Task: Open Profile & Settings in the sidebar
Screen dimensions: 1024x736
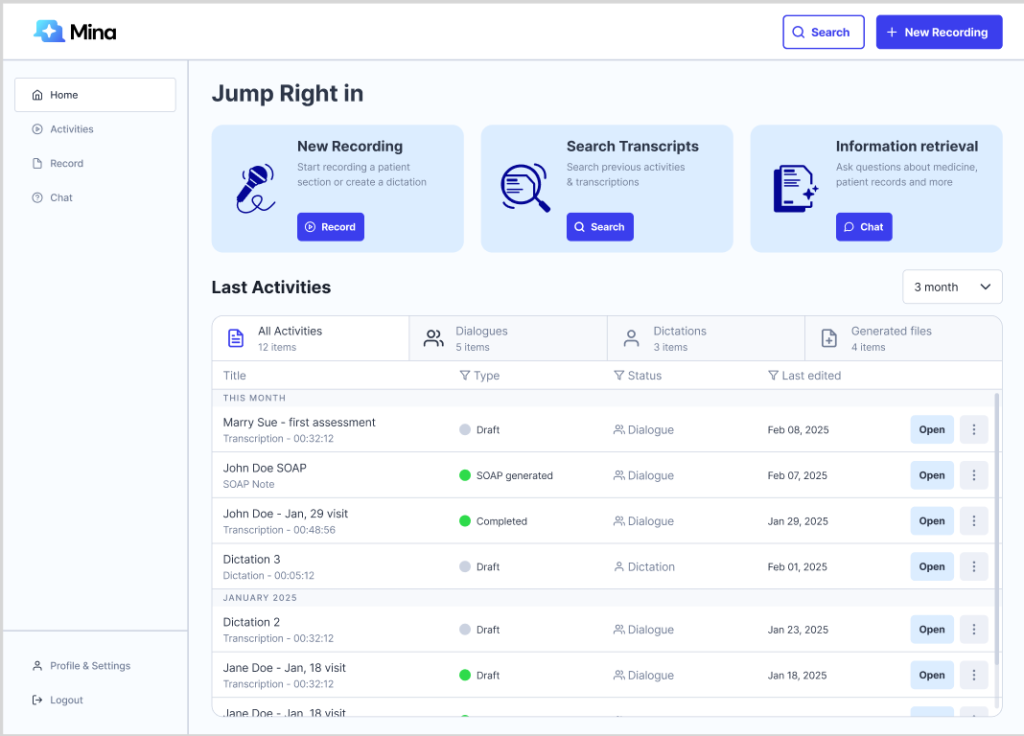Action: (x=90, y=666)
